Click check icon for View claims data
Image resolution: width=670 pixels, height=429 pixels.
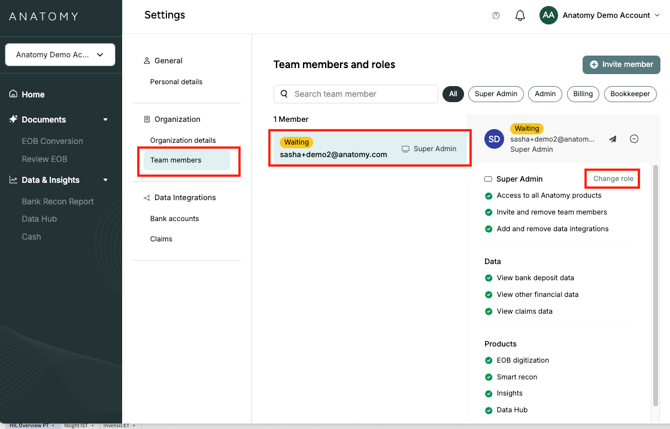(x=488, y=311)
